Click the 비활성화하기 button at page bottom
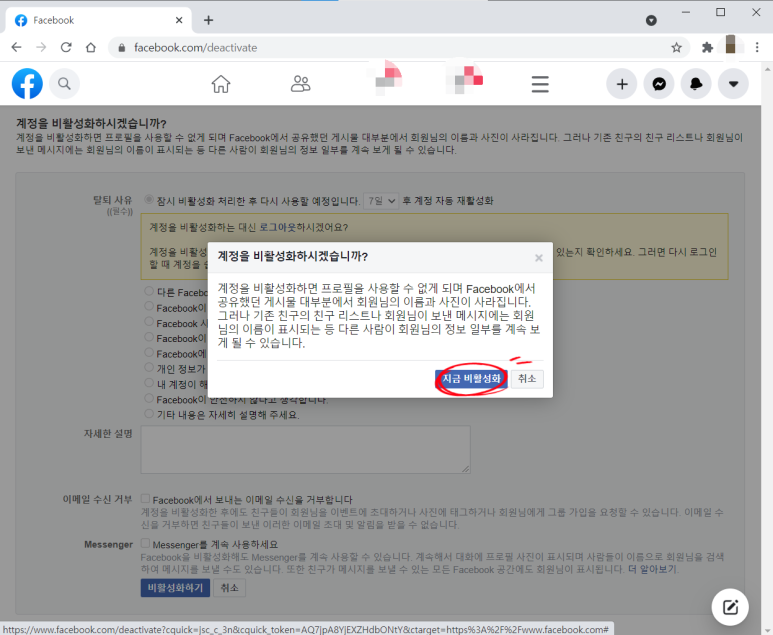The width and height of the screenshot is (773, 635). pyautogui.click(x=176, y=588)
